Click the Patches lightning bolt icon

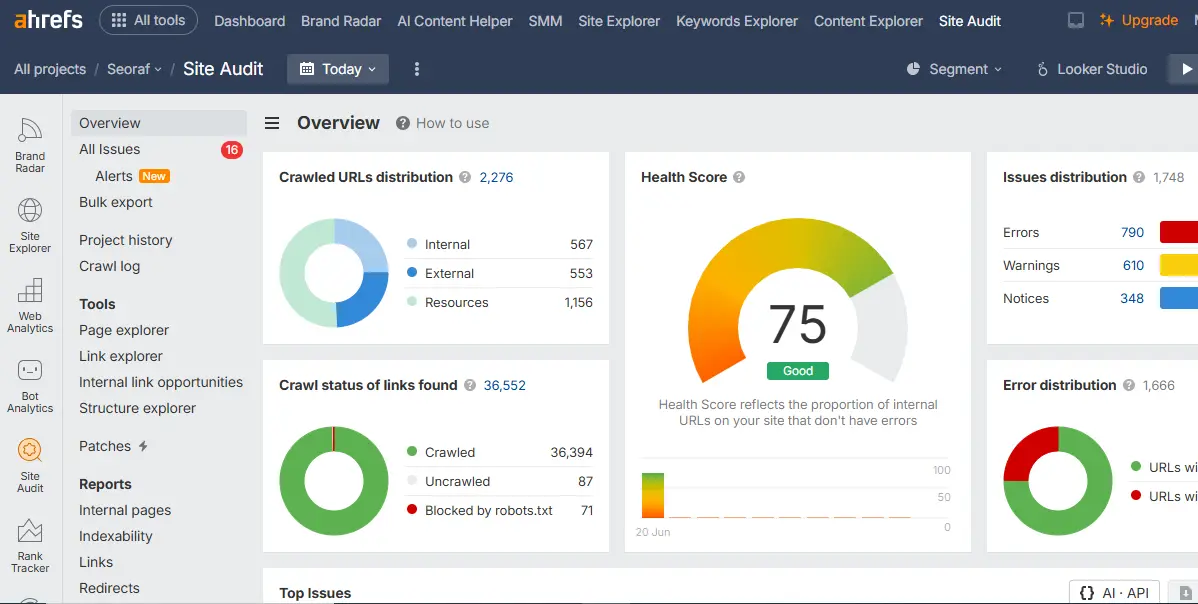[x=143, y=446]
